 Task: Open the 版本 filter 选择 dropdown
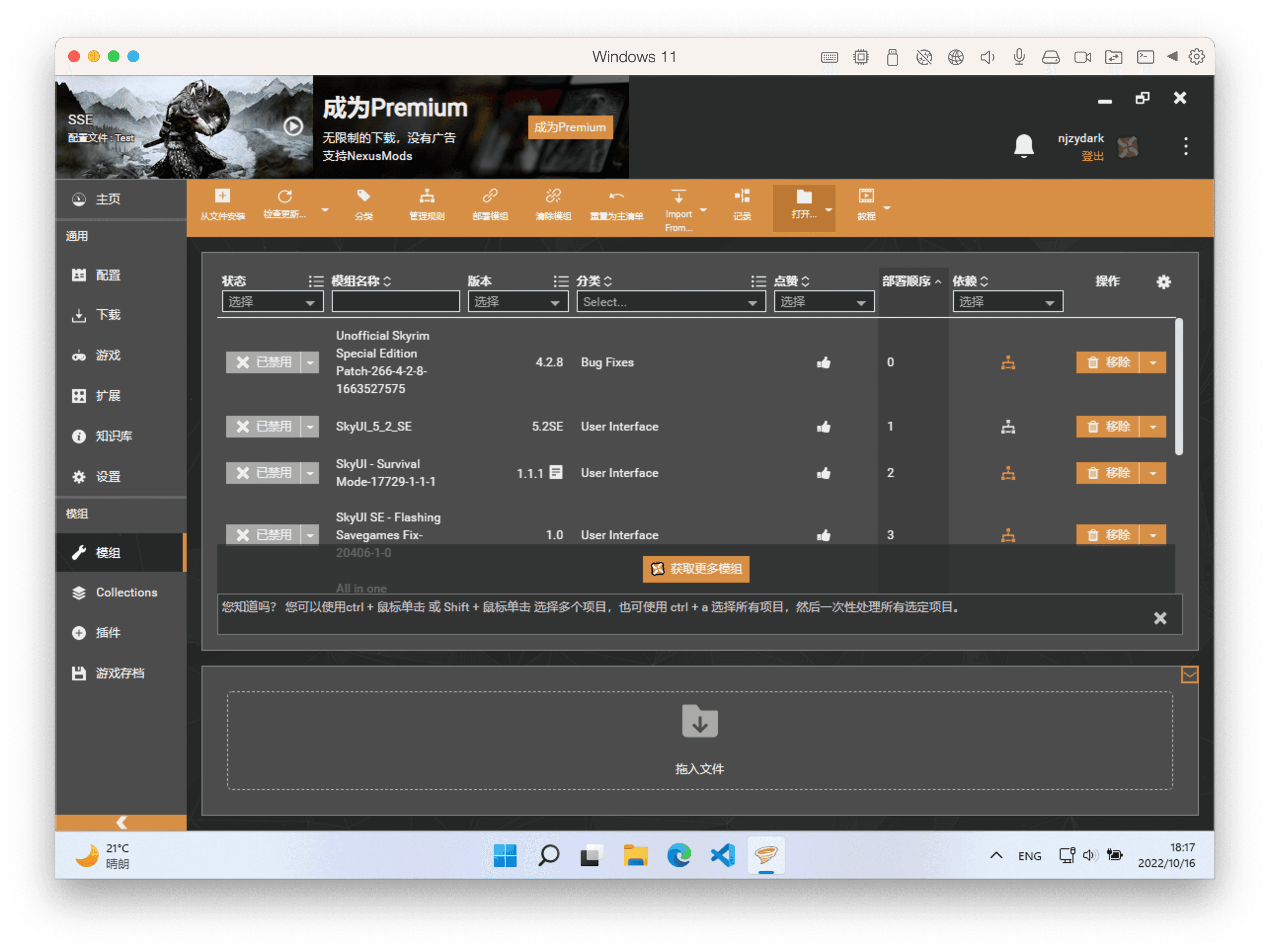pyautogui.click(x=518, y=302)
